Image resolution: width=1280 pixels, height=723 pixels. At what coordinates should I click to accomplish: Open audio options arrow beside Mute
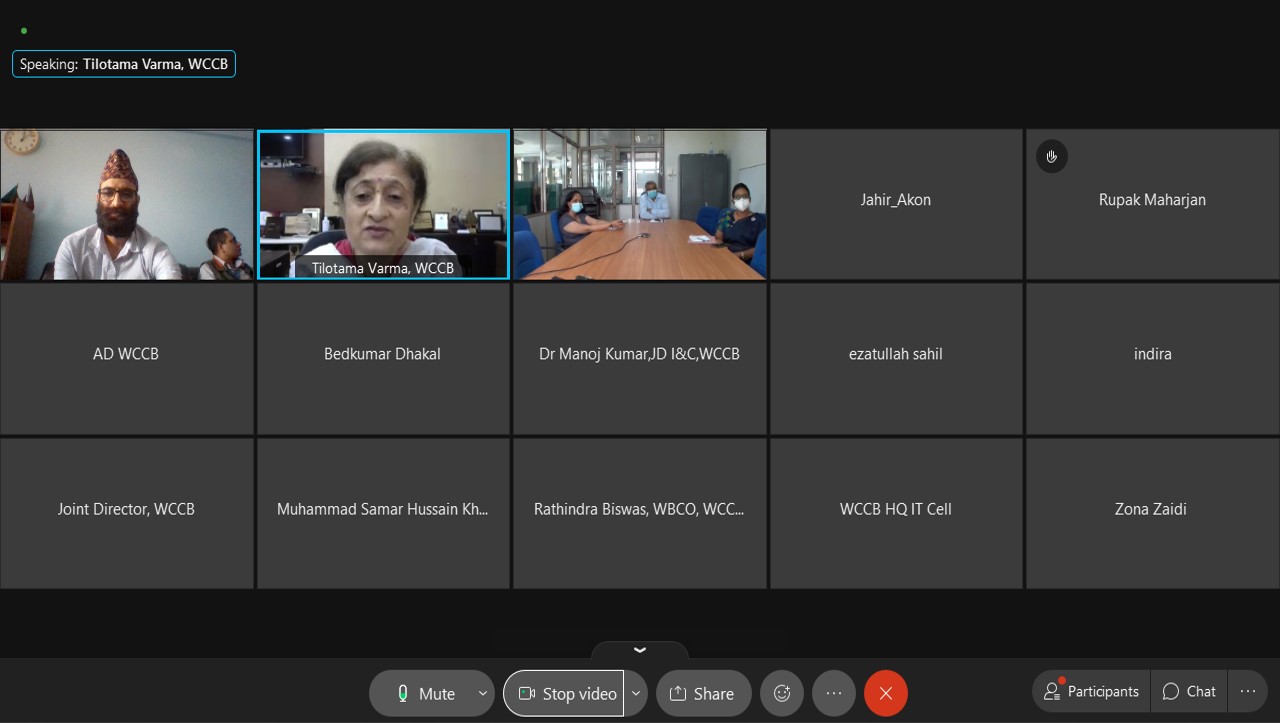pos(482,693)
